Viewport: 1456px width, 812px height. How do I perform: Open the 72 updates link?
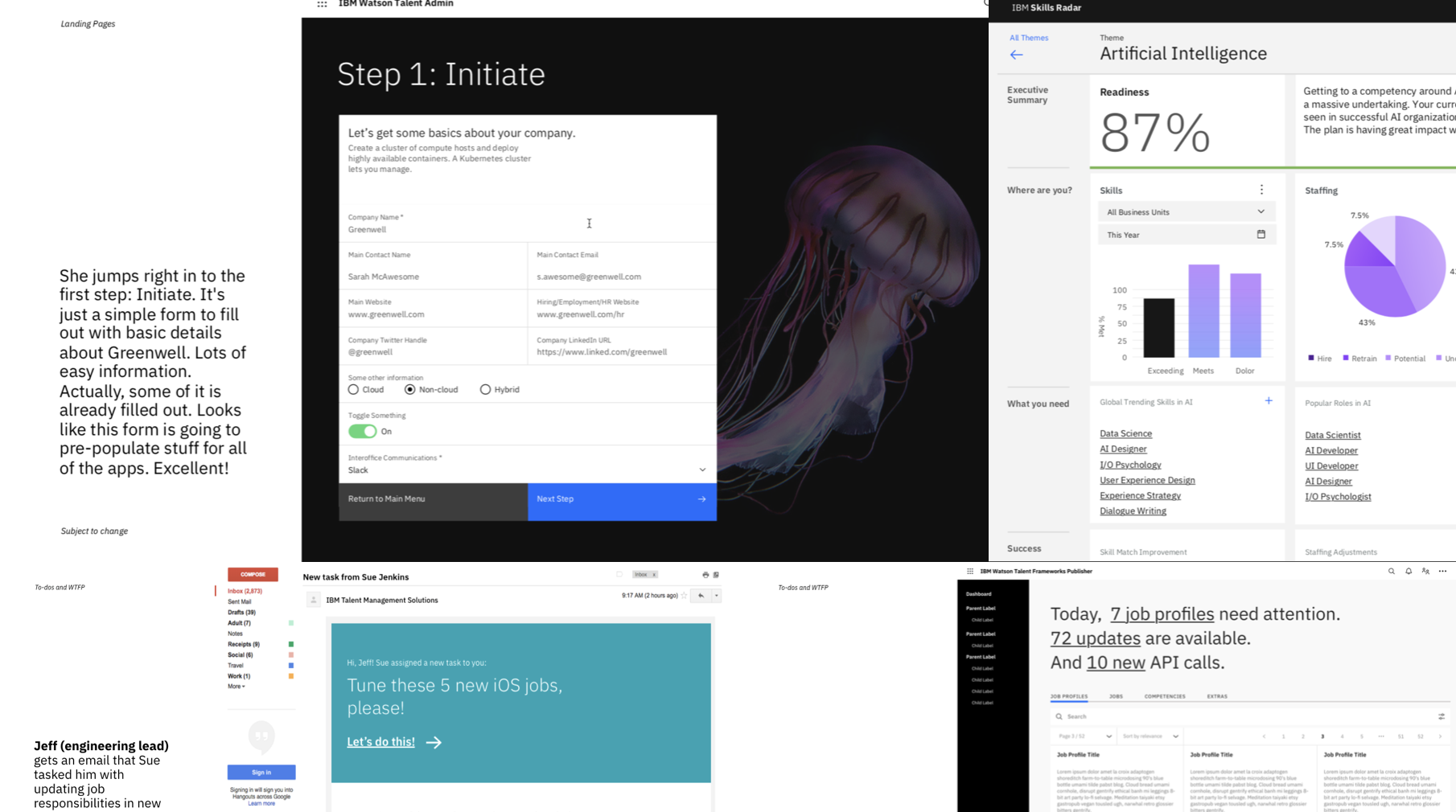(x=1096, y=638)
